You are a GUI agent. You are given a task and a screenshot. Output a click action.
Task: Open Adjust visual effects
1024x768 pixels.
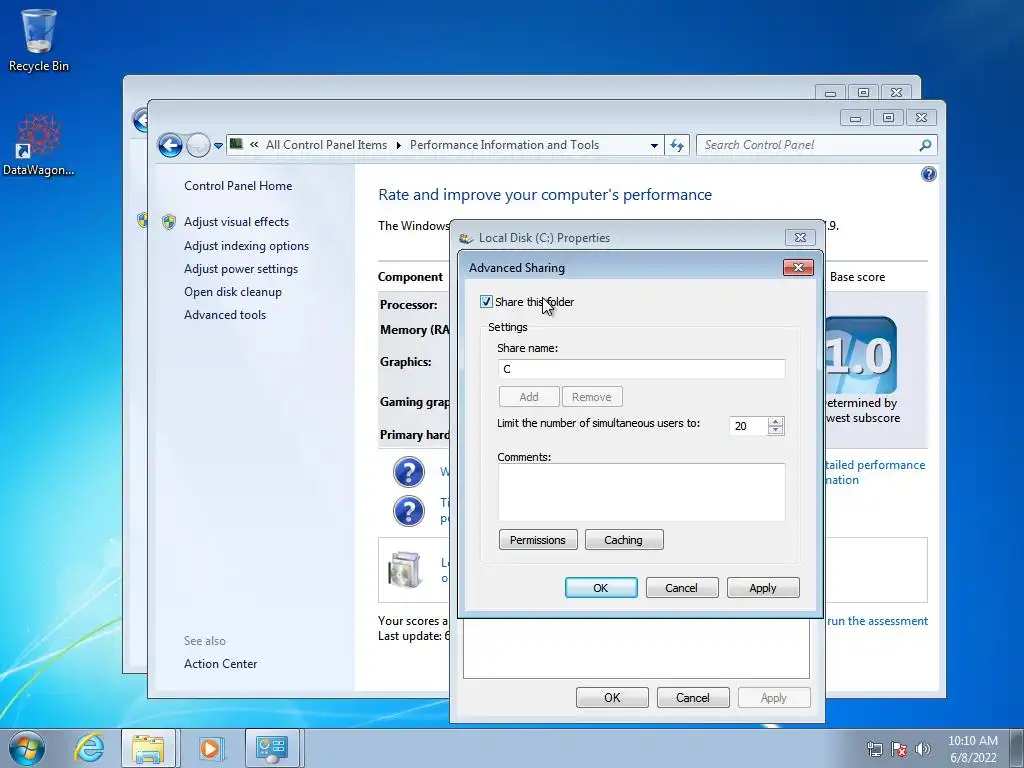(x=236, y=222)
